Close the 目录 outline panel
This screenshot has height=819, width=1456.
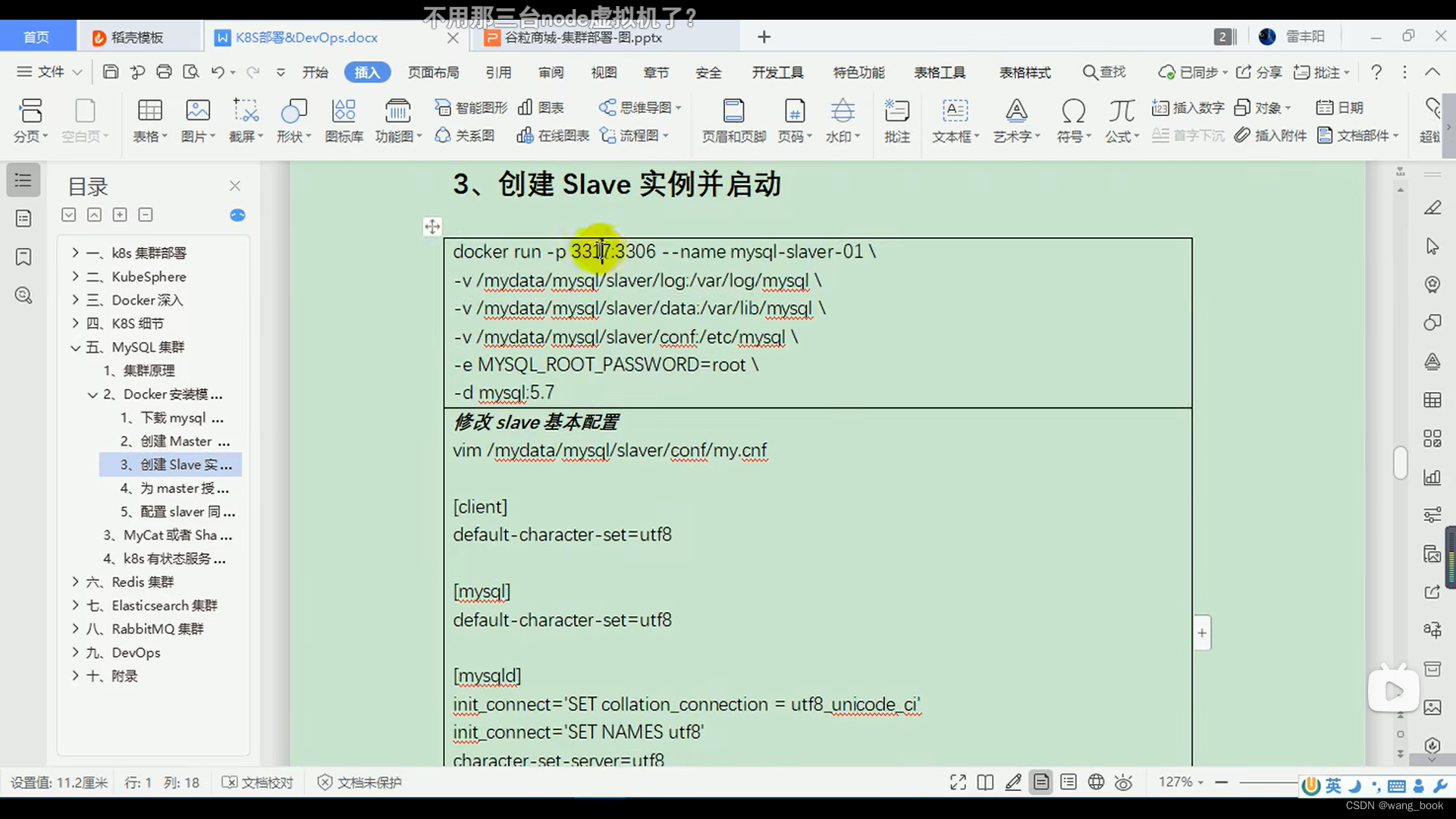pos(235,186)
